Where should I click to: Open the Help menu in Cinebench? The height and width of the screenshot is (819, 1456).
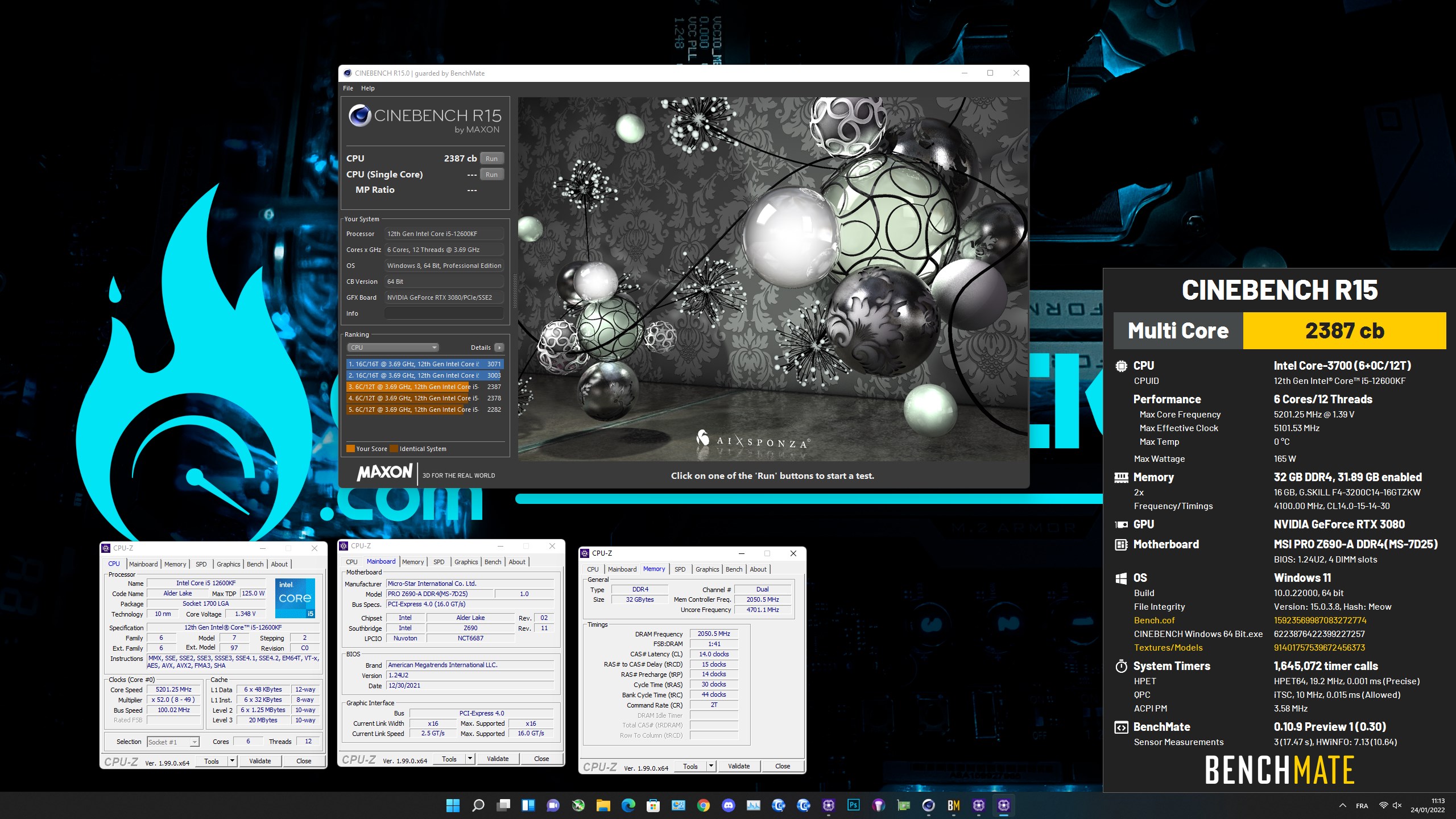point(368,88)
